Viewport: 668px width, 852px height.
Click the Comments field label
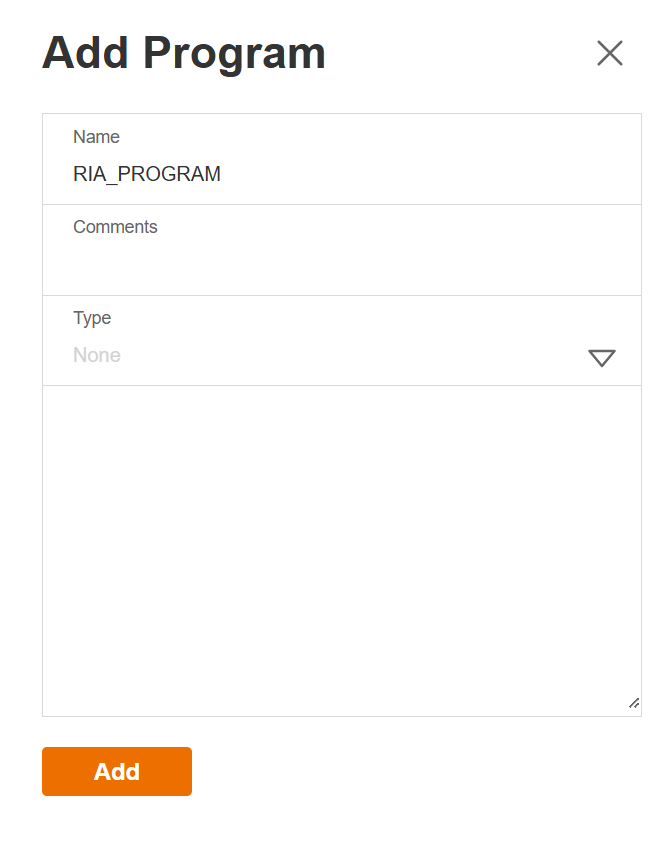115,227
